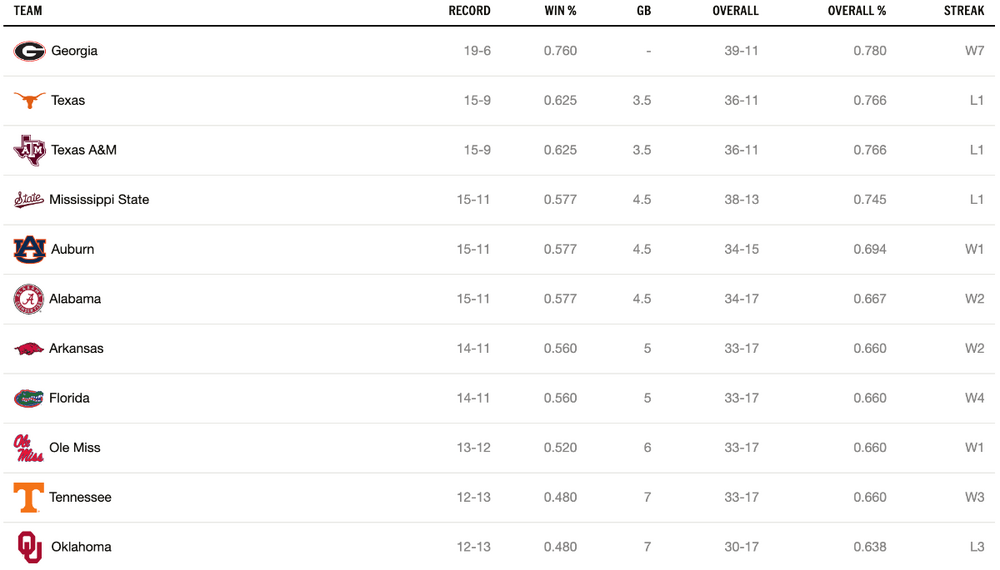
Task: Click the Georgia Bulldogs logo icon
Action: pyautogui.click(x=29, y=51)
